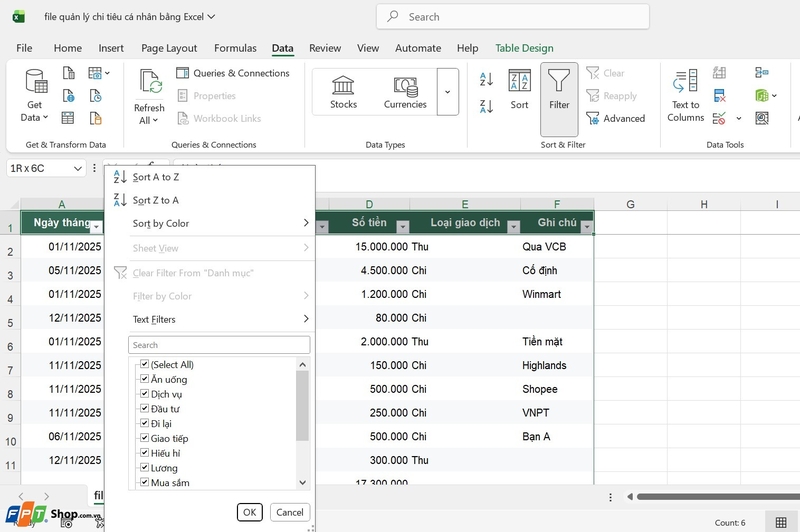Switch to the Formulas ribbon tab
Viewport: 800px width, 532px height.
pyautogui.click(x=235, y=48)
